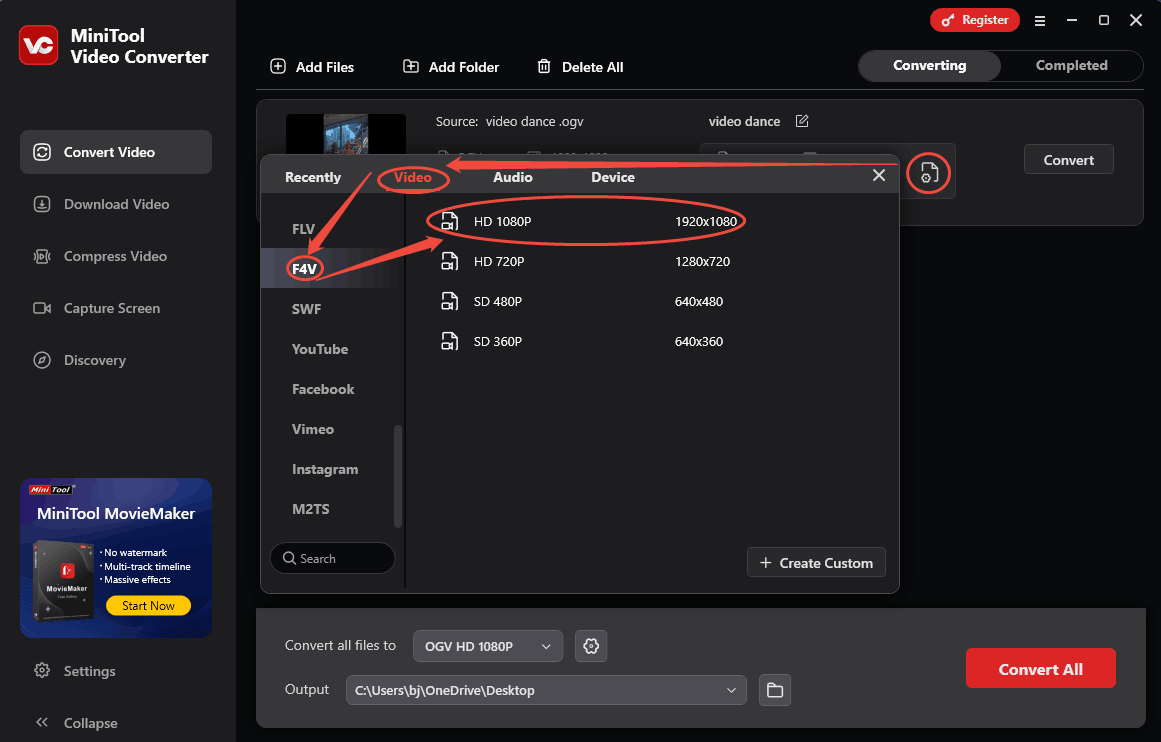Image resolution: width=1161 pixels, height=742 pixels.
Task: Select Convert Video in sidebar
Action: click(116, 152)
